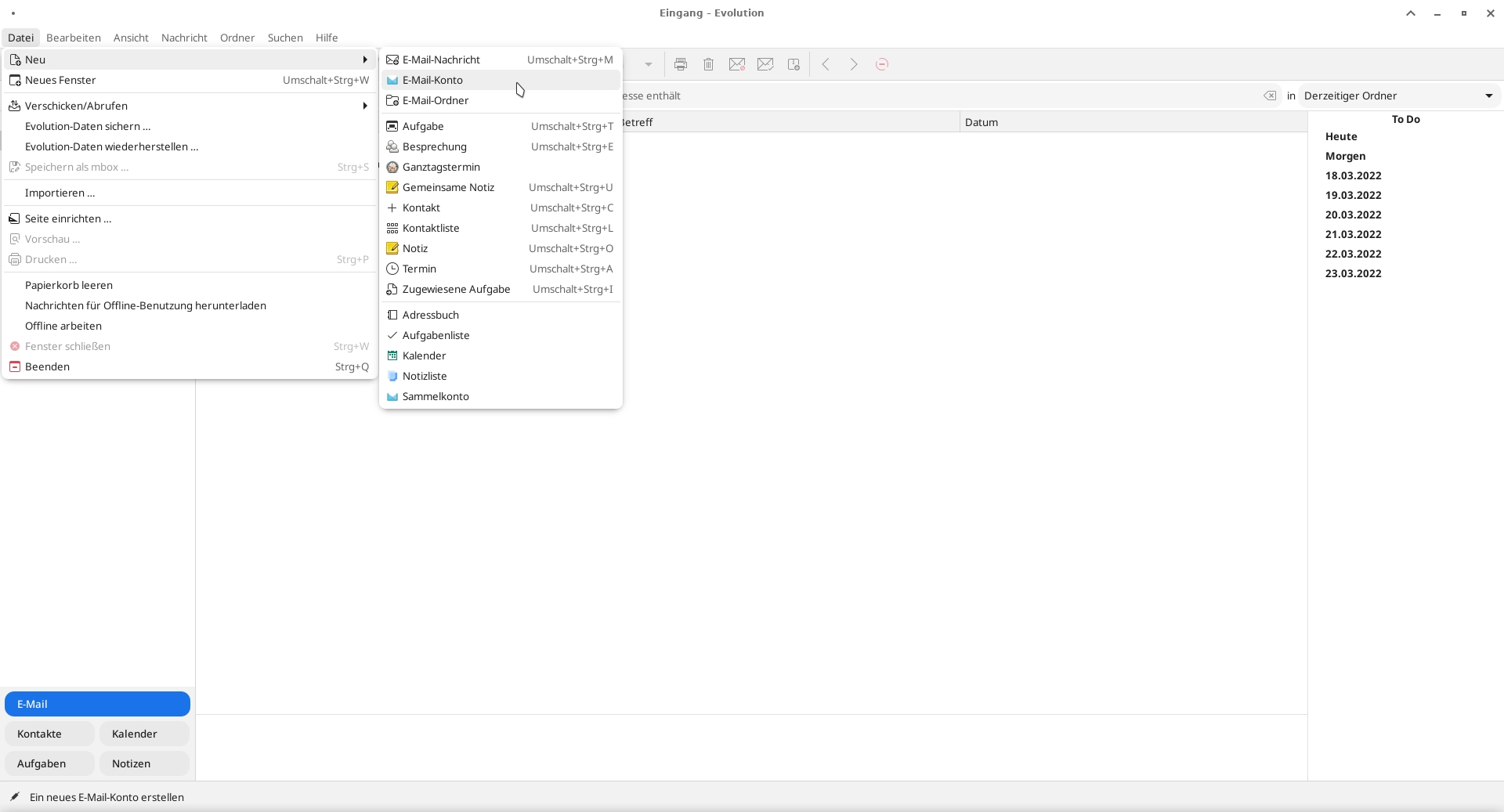This screenshot has height=812, width=1504.
Task: Click 'Neues Fenster' in Datei menu
Action: pos(190,80)
